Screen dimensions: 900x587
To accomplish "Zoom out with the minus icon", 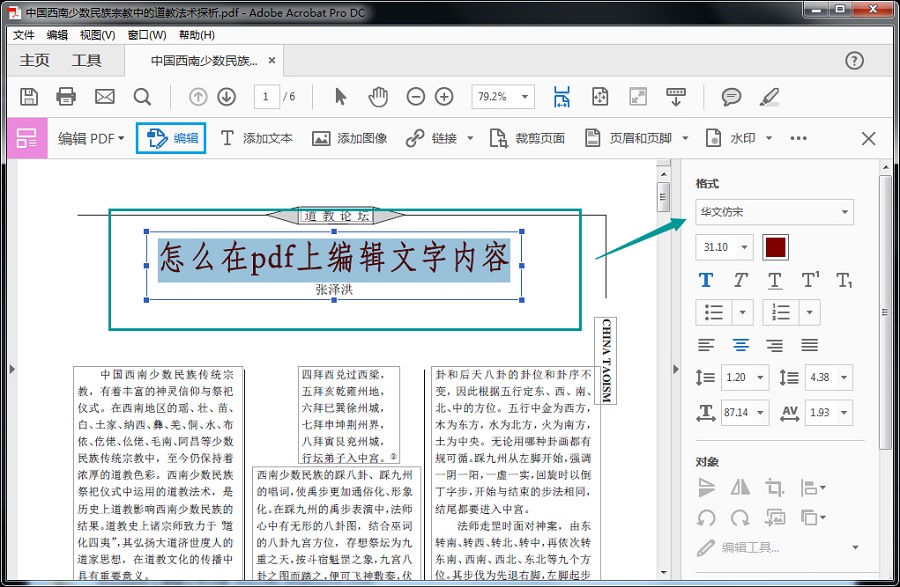I will click(x=416, y=96).
